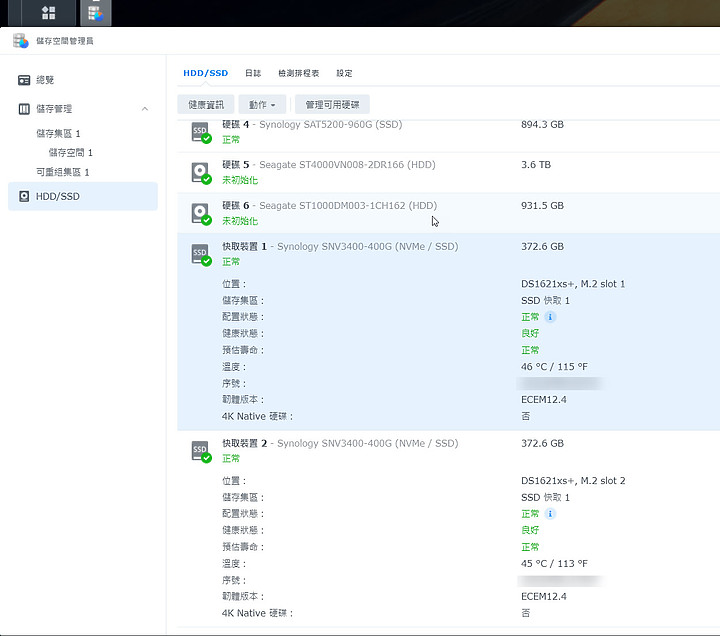
Task: Open the 總覽 overview sidebar icon
Action: 24,80
